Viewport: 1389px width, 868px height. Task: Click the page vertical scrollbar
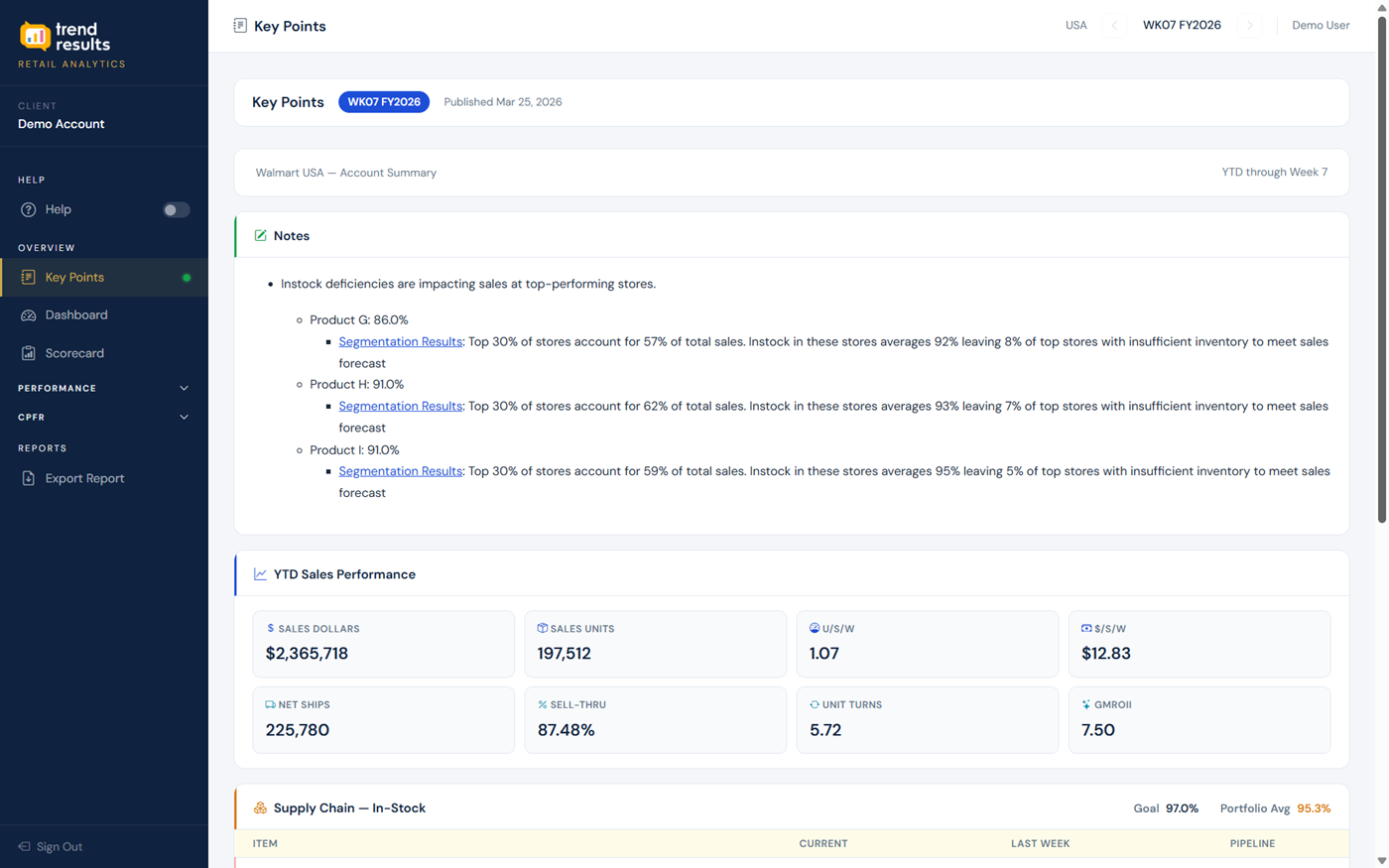click(x=1381, y=268)
